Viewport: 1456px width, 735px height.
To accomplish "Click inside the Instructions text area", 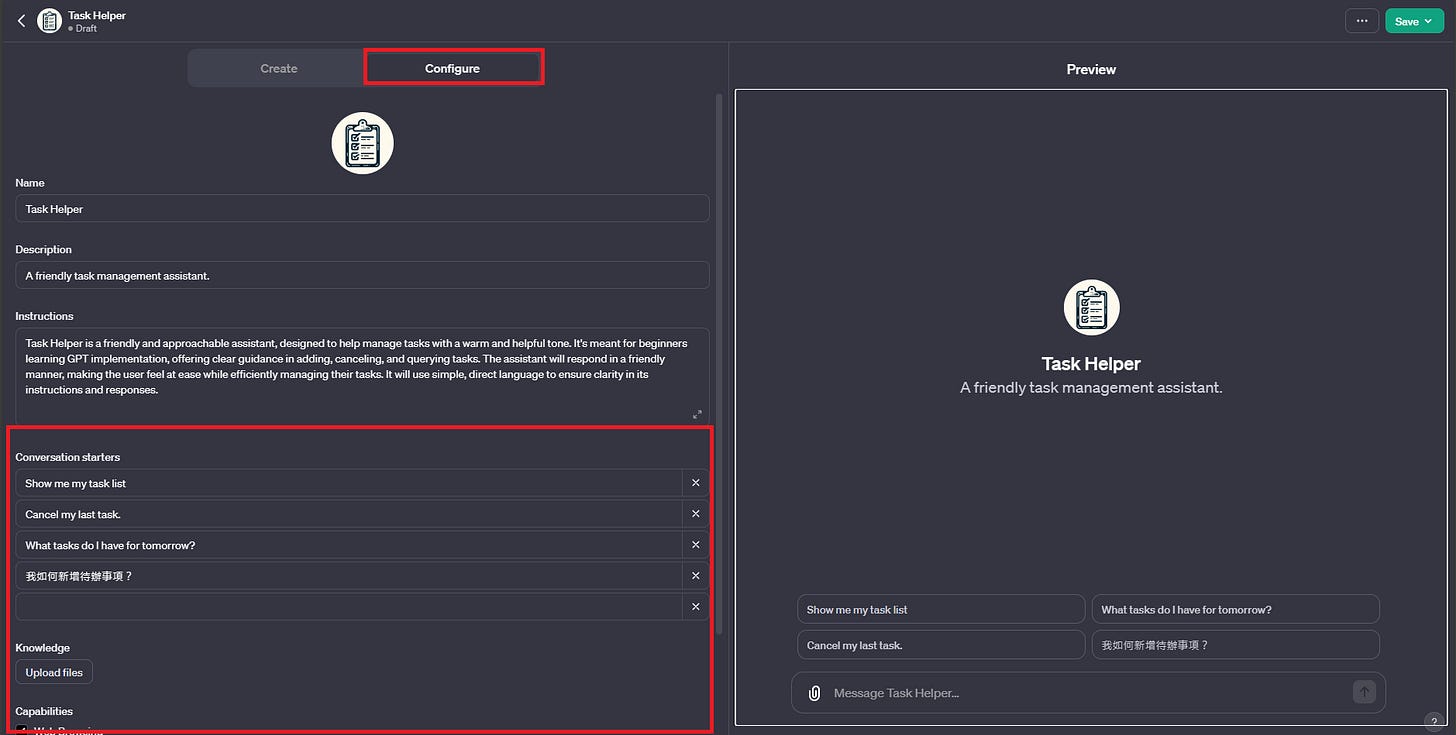I will click(362, 376).
